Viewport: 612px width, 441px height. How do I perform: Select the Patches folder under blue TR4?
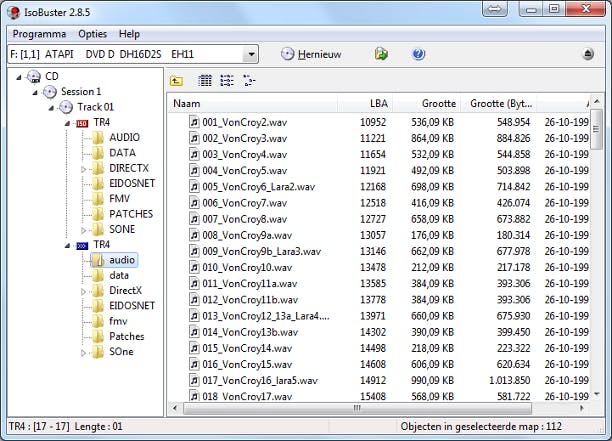coord(126,336)
